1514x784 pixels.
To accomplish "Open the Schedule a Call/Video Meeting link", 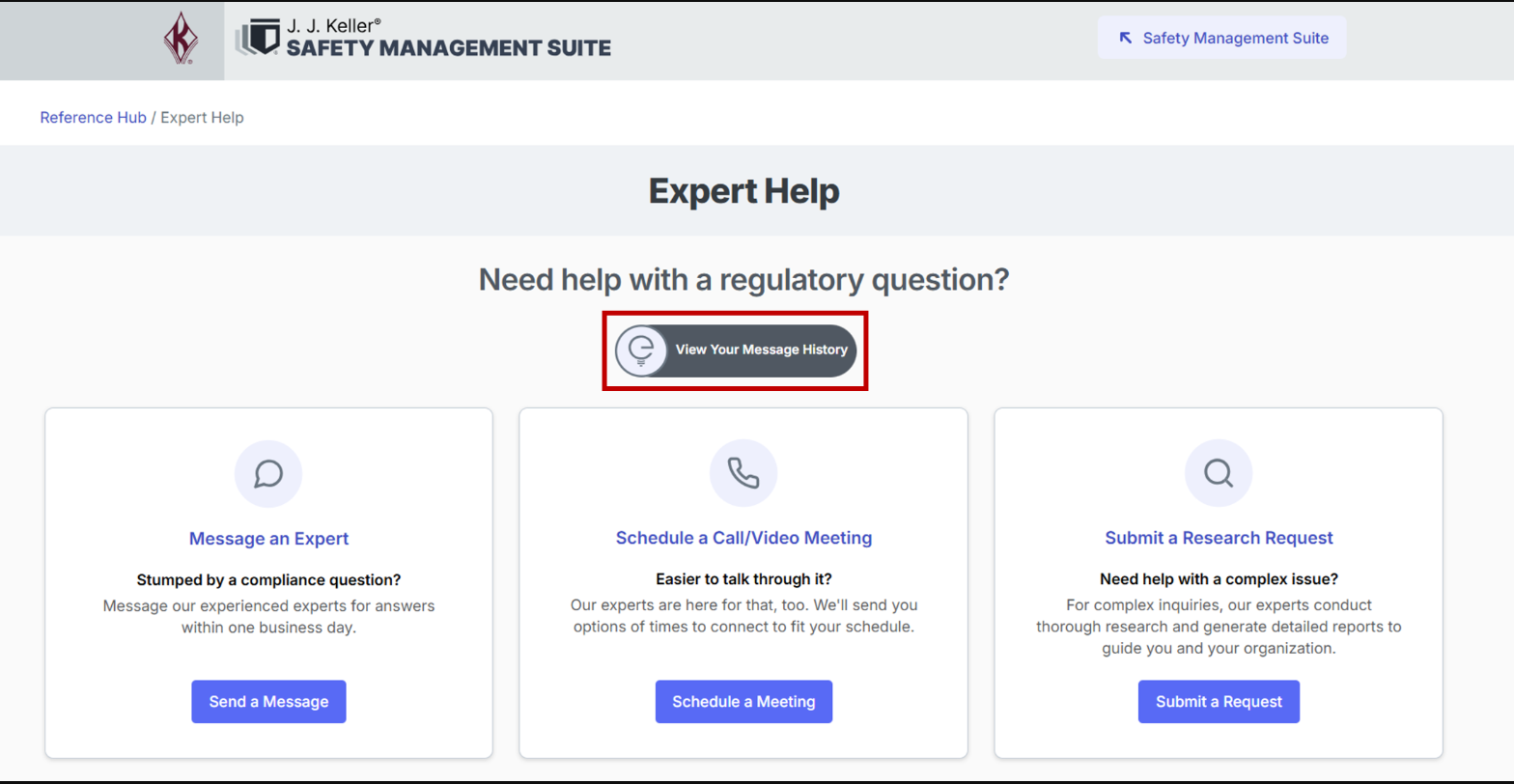I will pos(743,538).
